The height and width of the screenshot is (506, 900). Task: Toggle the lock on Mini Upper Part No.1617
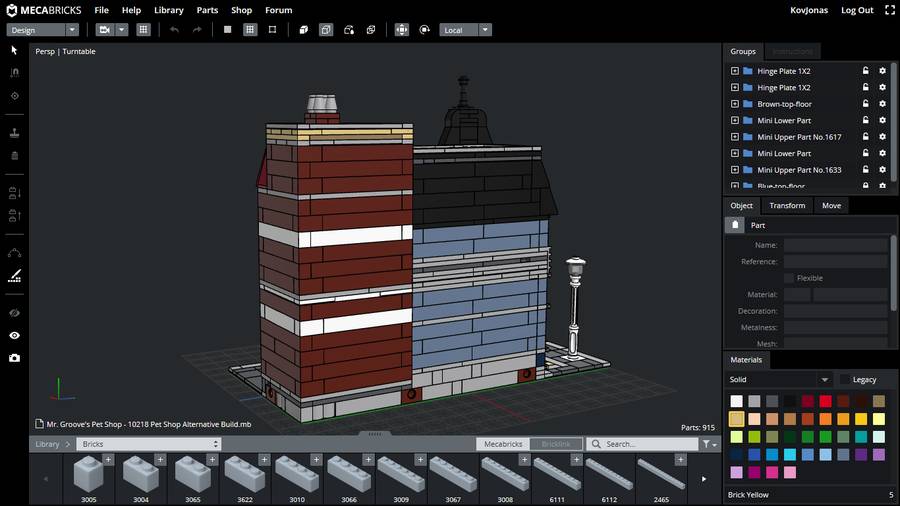866,137
